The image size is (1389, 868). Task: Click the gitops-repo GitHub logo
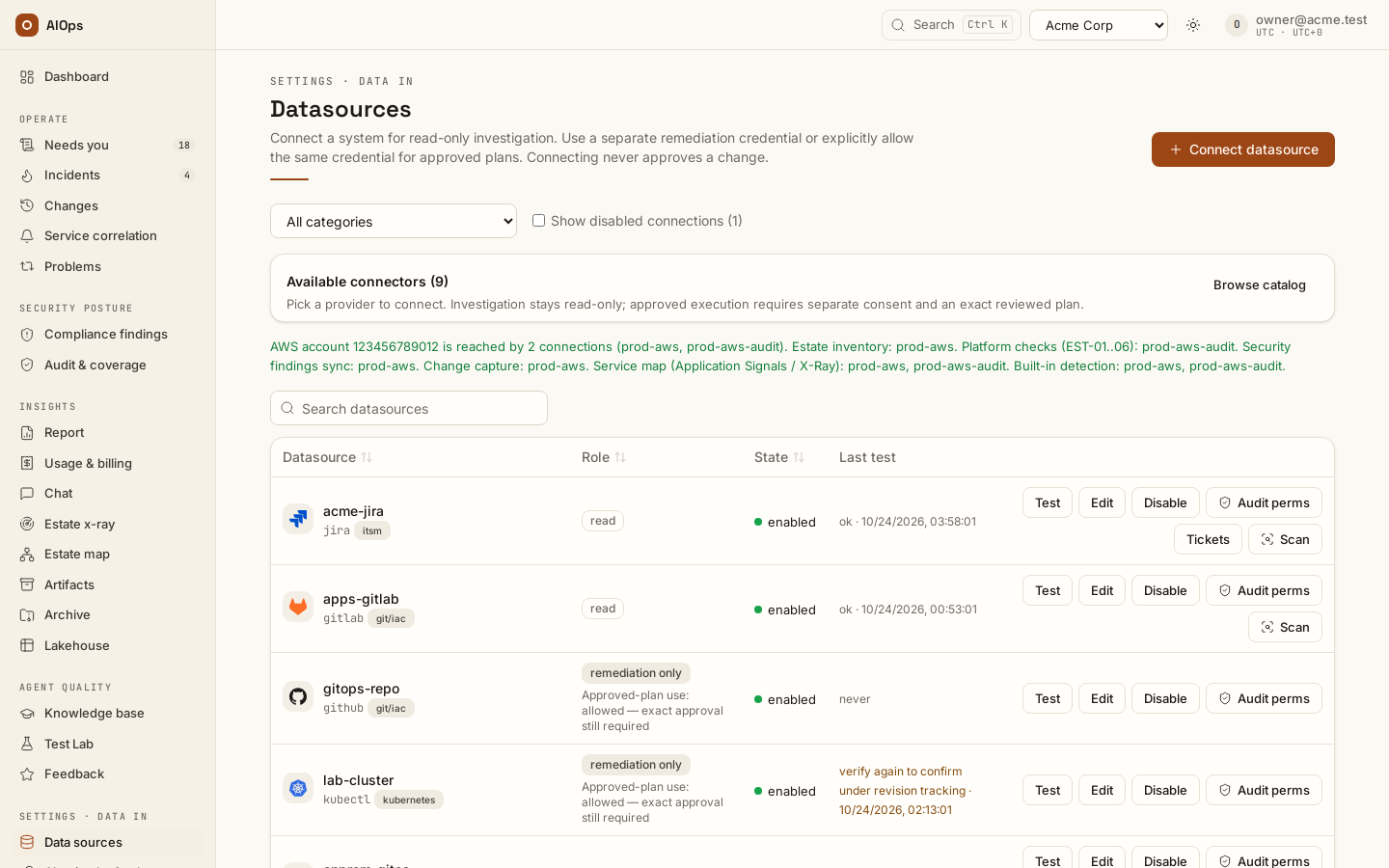click(x=298, y=696)
